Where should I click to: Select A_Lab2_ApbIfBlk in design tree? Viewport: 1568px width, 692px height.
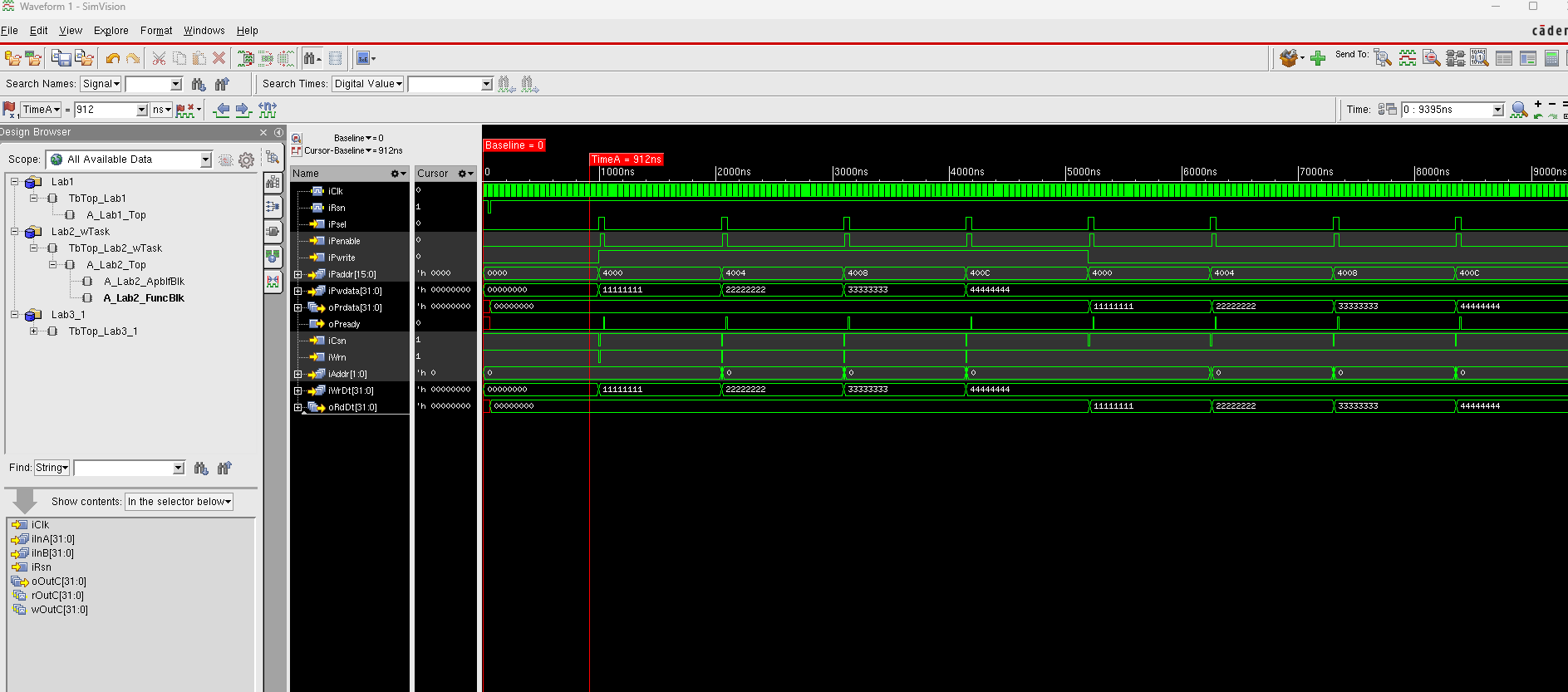pos(144,282)
